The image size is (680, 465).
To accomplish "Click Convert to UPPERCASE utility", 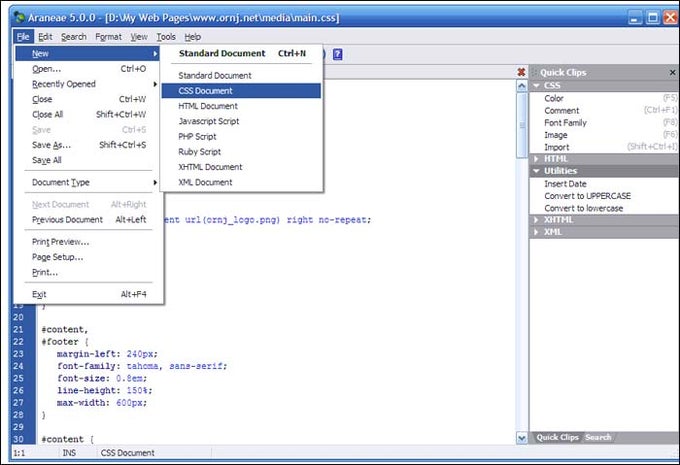I will tap(604, 196).
